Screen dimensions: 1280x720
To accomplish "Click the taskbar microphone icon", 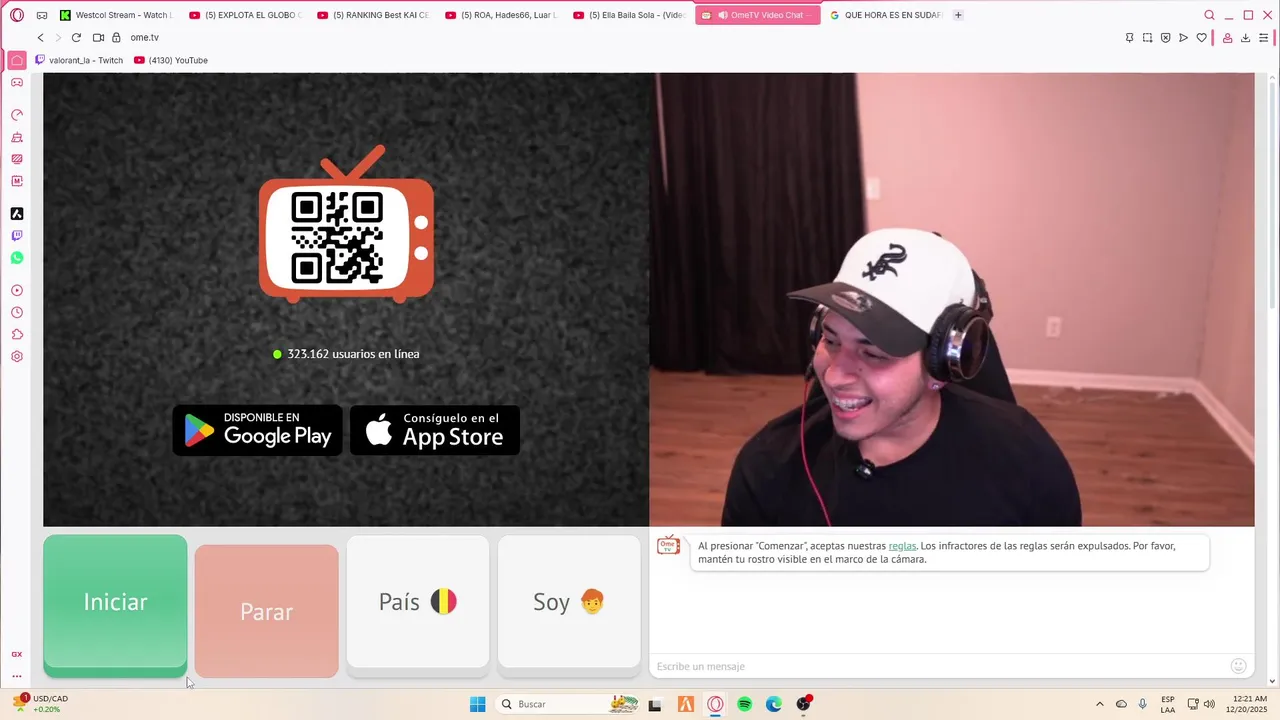I will (x=1143, y=704).
